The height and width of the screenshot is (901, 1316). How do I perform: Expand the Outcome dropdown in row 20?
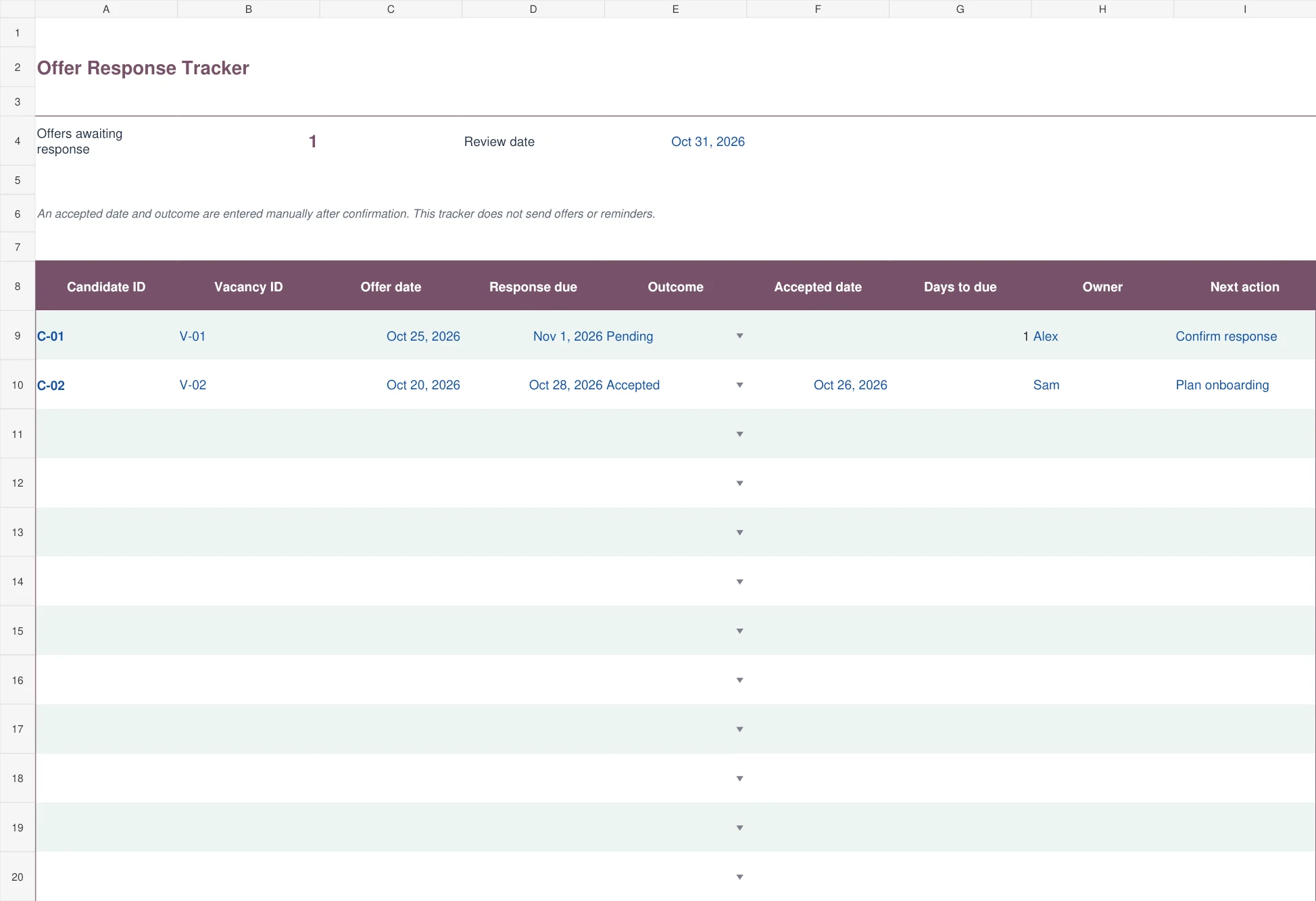(x=739, y=877)
